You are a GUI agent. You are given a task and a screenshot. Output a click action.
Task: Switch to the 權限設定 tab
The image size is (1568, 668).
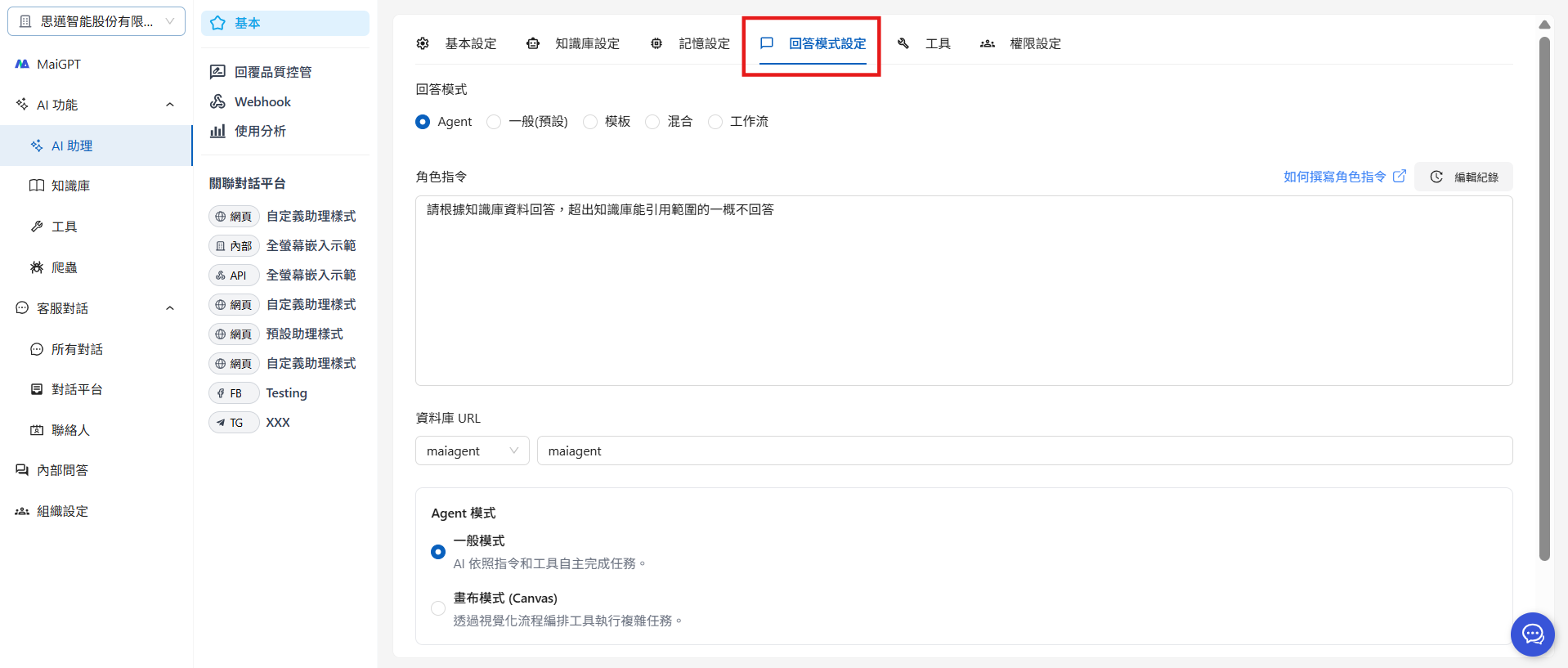pos(1021,43)
